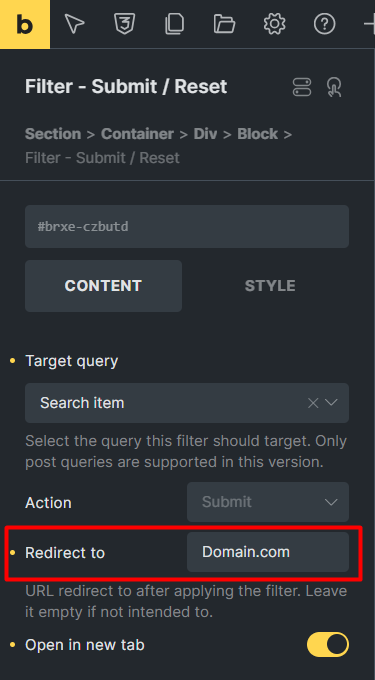Select the pointer selector mode icon
This screenshot has width=375, height=680.
click(74, 24)
